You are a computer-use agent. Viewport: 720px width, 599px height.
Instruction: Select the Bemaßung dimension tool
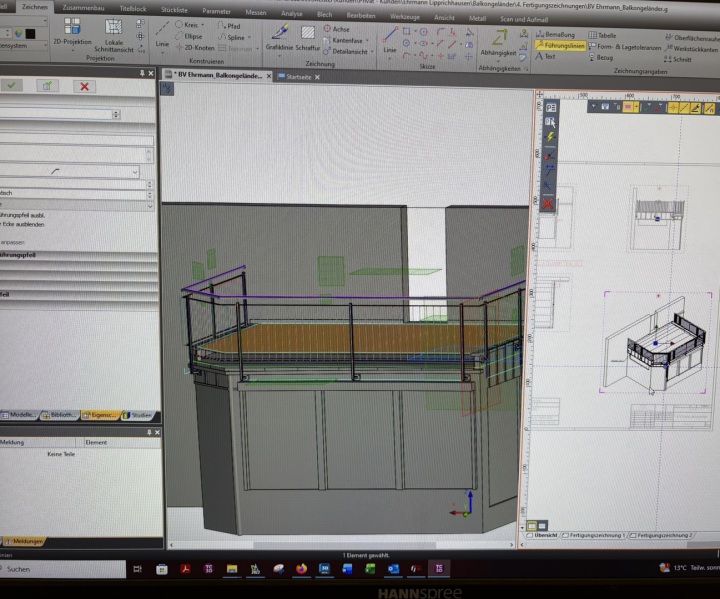(556, 34)
